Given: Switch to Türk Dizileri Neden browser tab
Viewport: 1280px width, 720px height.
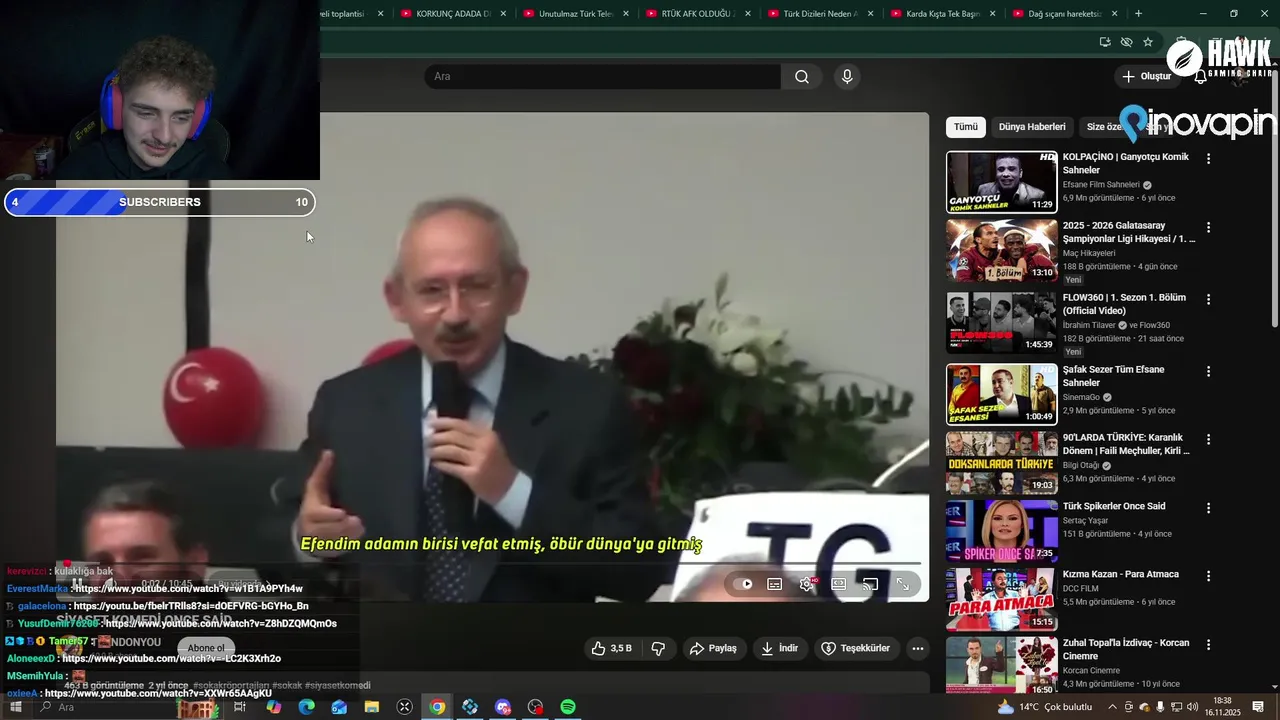Looking at the screenshot, I should tap(820, 14).
